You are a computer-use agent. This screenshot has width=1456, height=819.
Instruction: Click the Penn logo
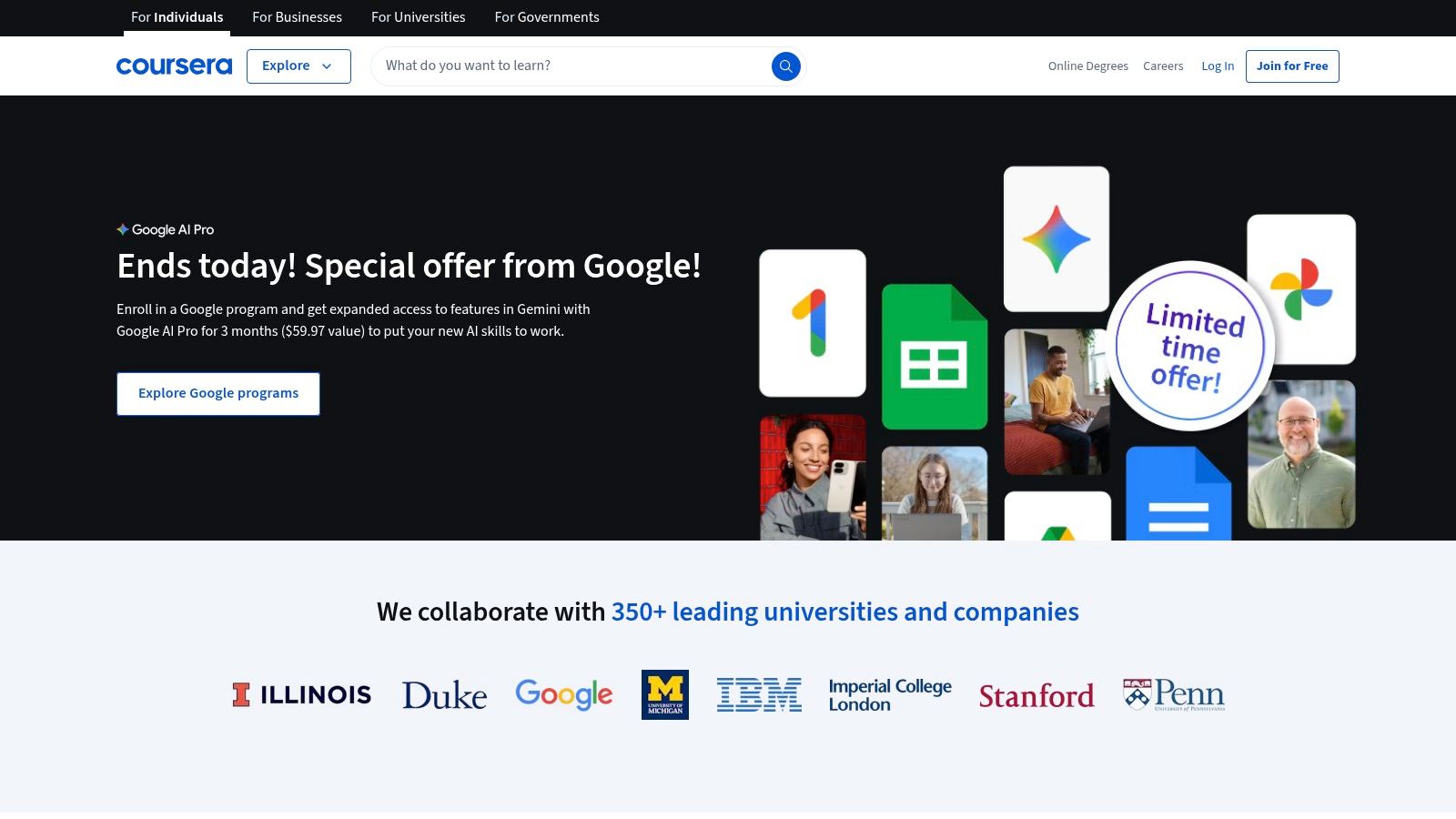tap(1174, 695)
